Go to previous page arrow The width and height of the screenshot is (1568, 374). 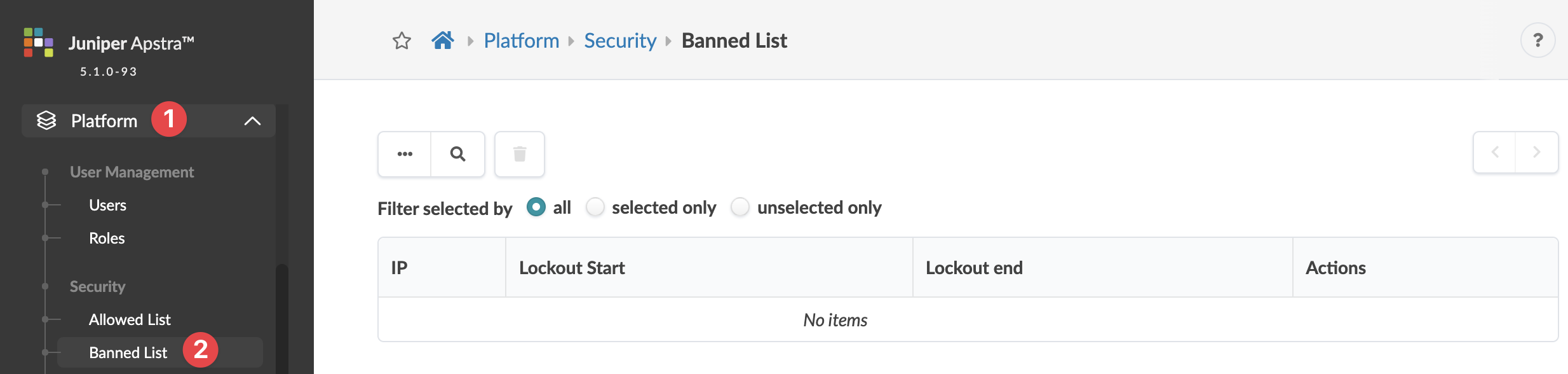(1495, 153)
